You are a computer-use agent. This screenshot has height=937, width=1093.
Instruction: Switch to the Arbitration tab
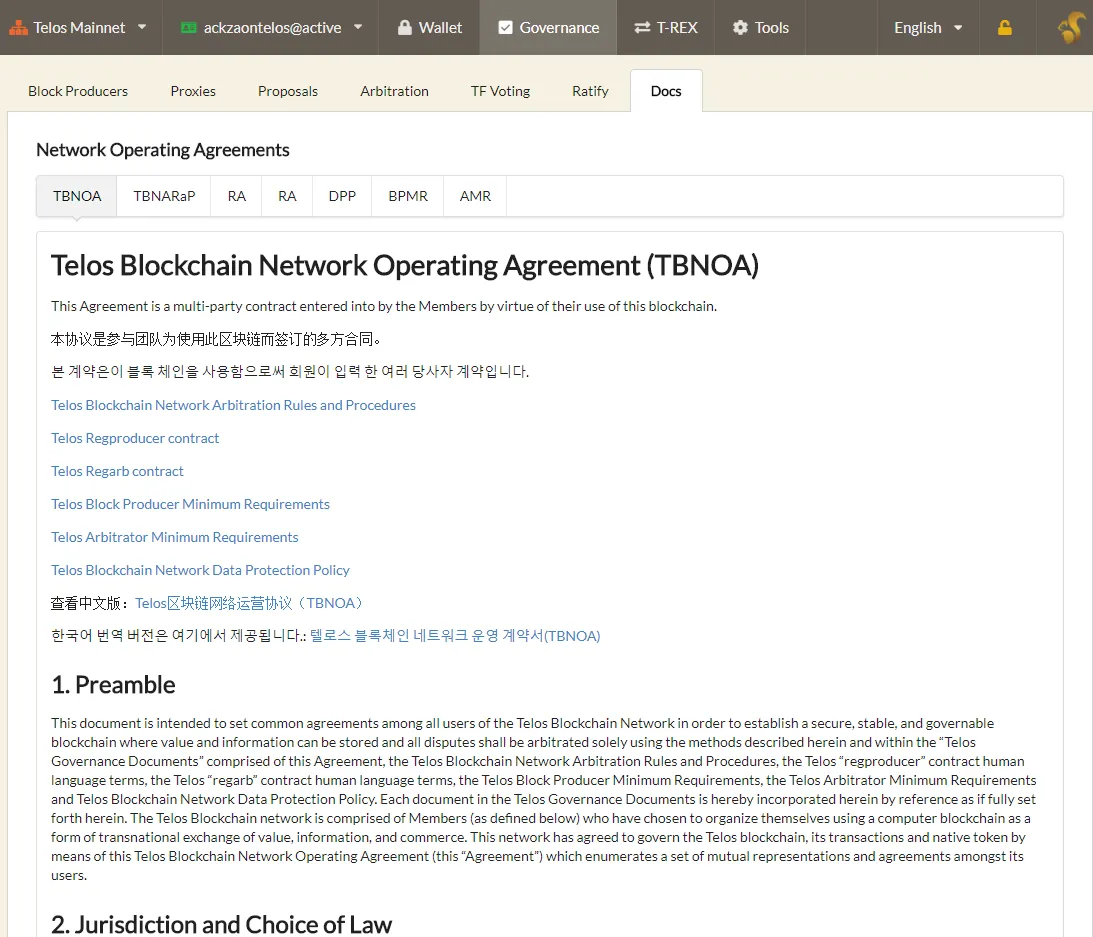coord(395,91)
